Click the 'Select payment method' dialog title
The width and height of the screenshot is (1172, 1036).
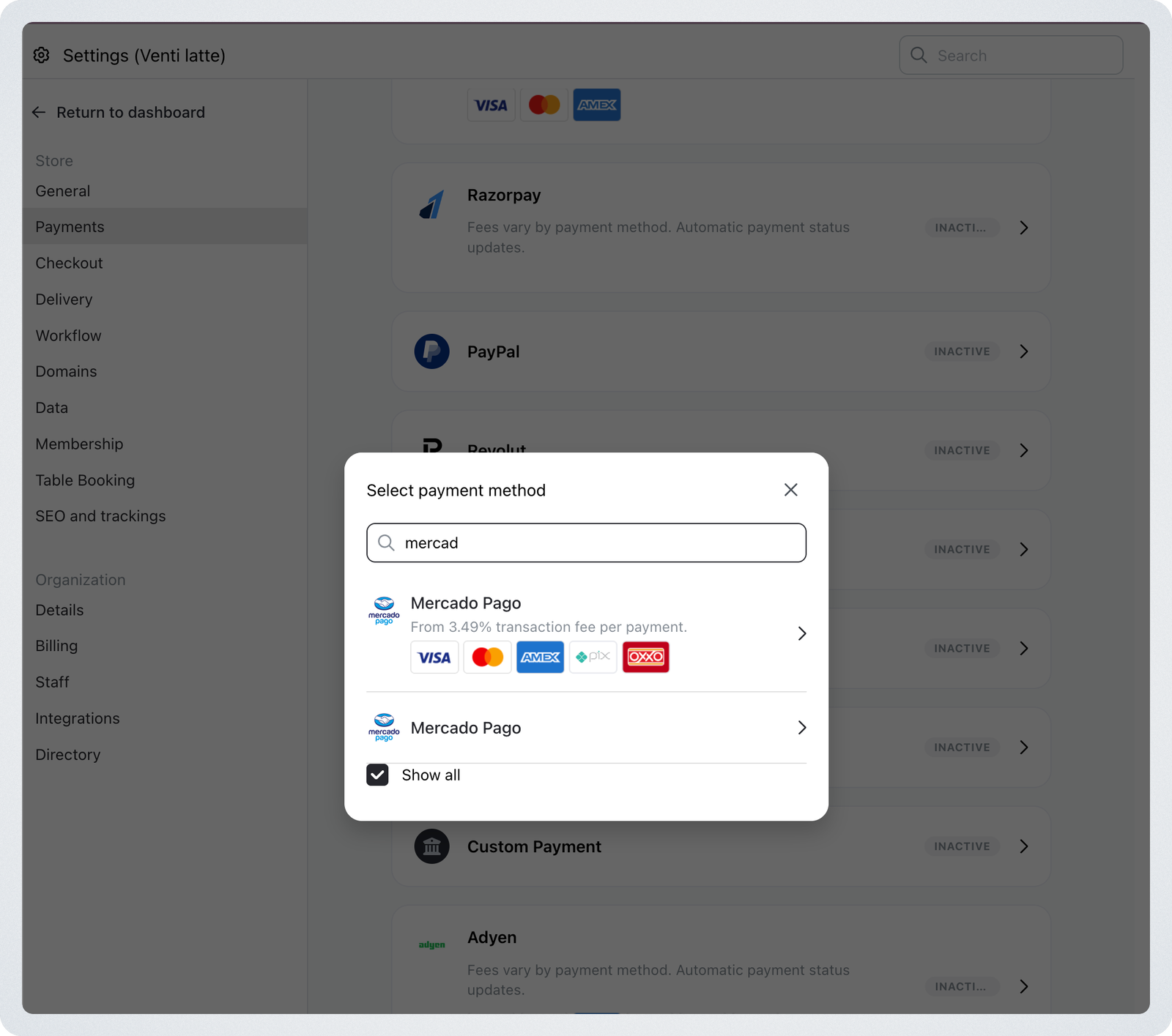[x=456, y=491]
